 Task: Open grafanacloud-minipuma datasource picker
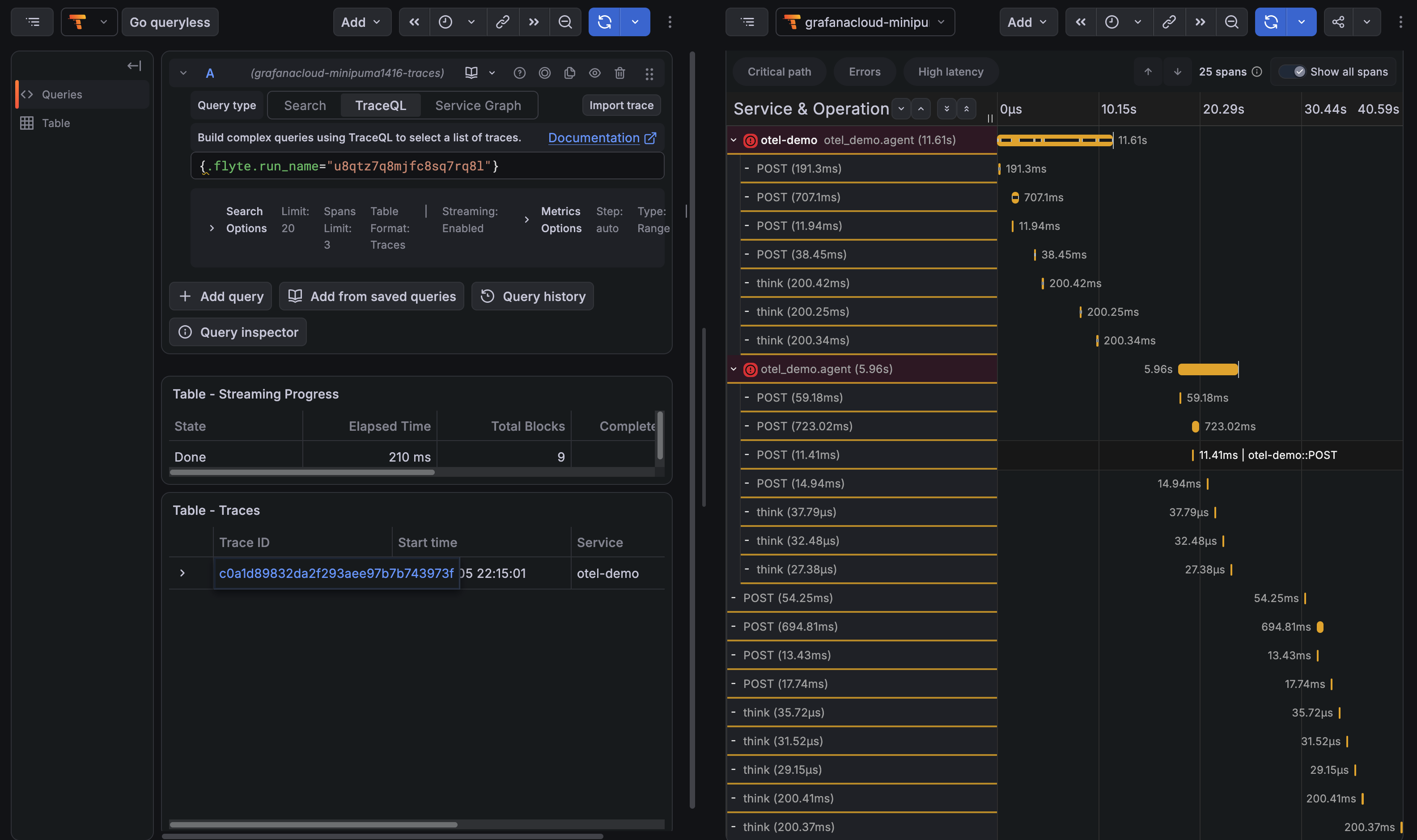[865, 22]
